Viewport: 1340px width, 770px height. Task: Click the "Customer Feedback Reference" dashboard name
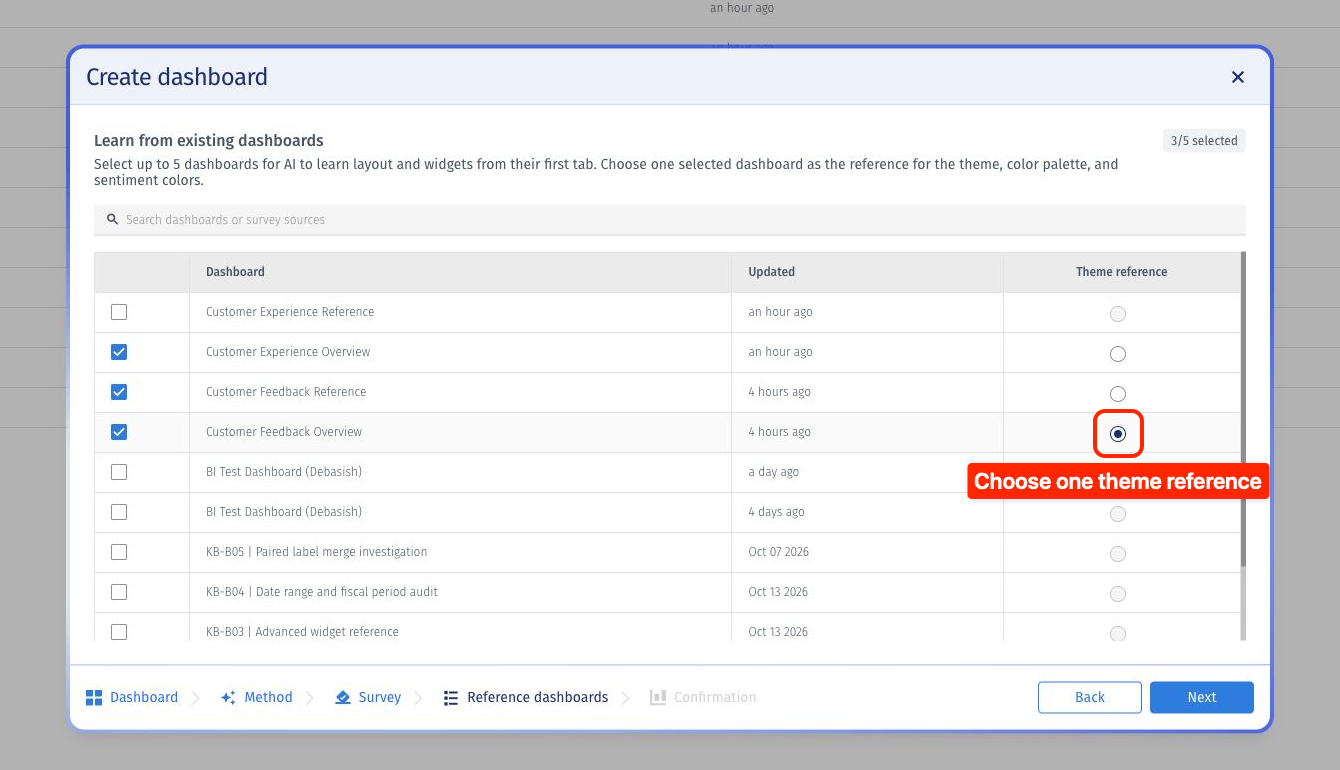[x=286, y=392]
